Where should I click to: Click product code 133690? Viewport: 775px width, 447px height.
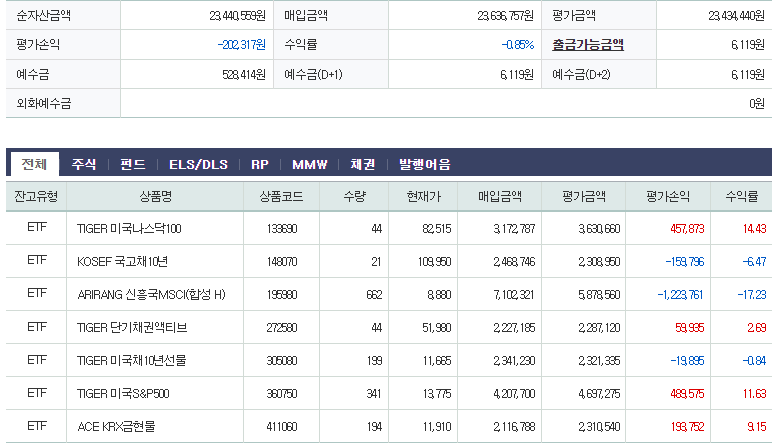click(x=282, y=229)
